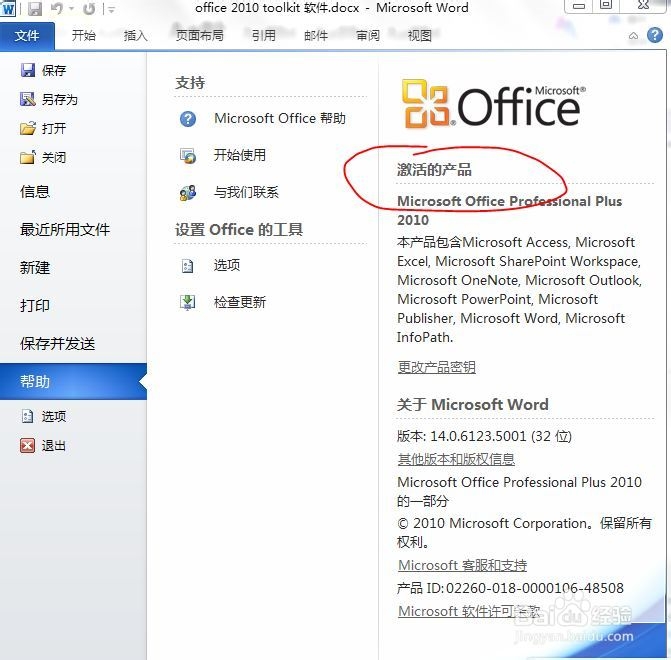Click the Redo icon in quick access toolbar
671x660 pixels.
point(89,9)
